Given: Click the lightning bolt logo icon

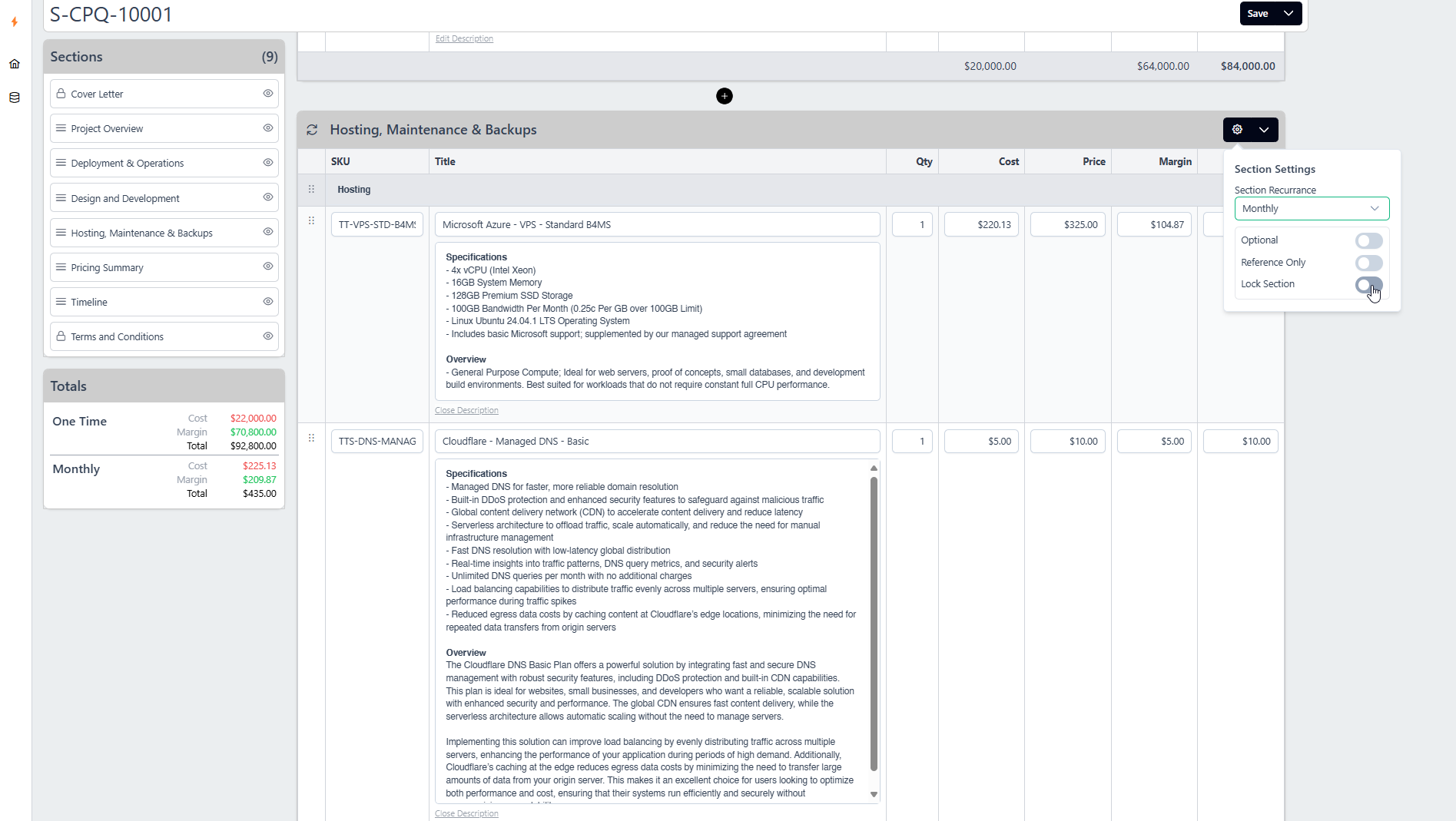Looking at the screenshot, I should 15,22.
